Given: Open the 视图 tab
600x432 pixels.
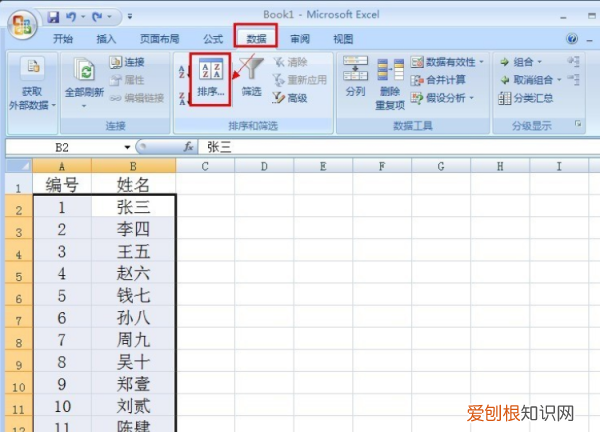Looking at the screenshot, I should click(343, 39).
